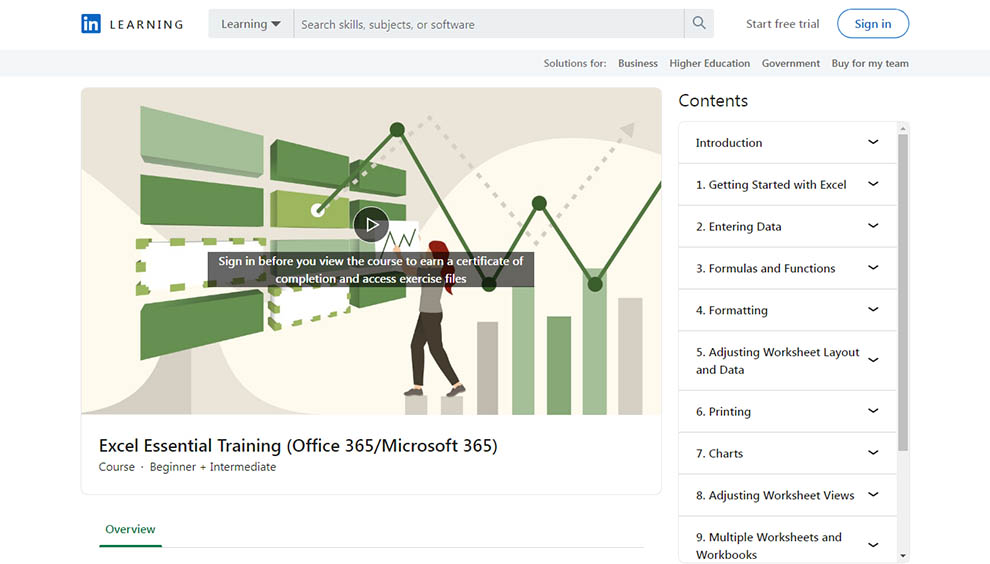Click the 'Contents' heading

click(713, 100)
